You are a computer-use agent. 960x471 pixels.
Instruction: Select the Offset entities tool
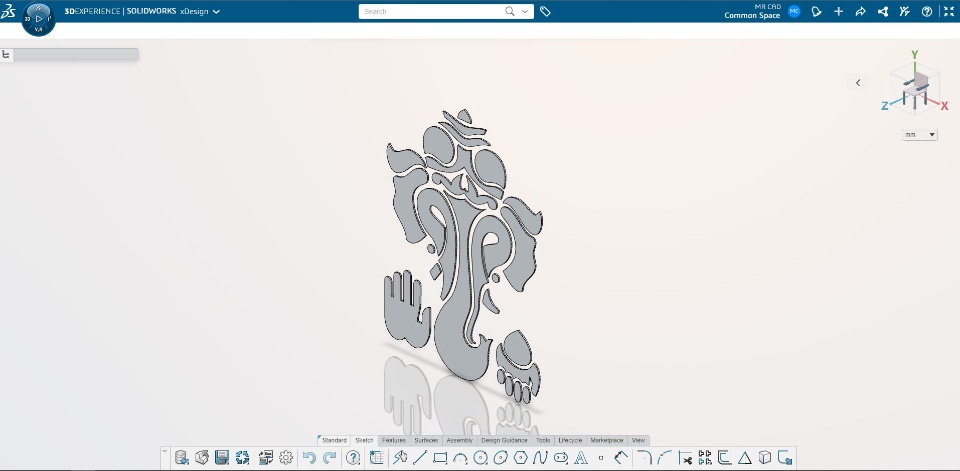coord(725,458)
